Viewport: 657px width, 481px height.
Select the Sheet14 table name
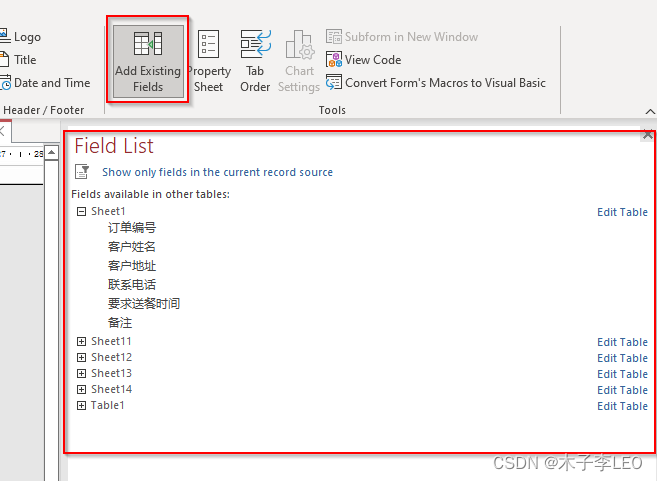(x=111, y=389)
